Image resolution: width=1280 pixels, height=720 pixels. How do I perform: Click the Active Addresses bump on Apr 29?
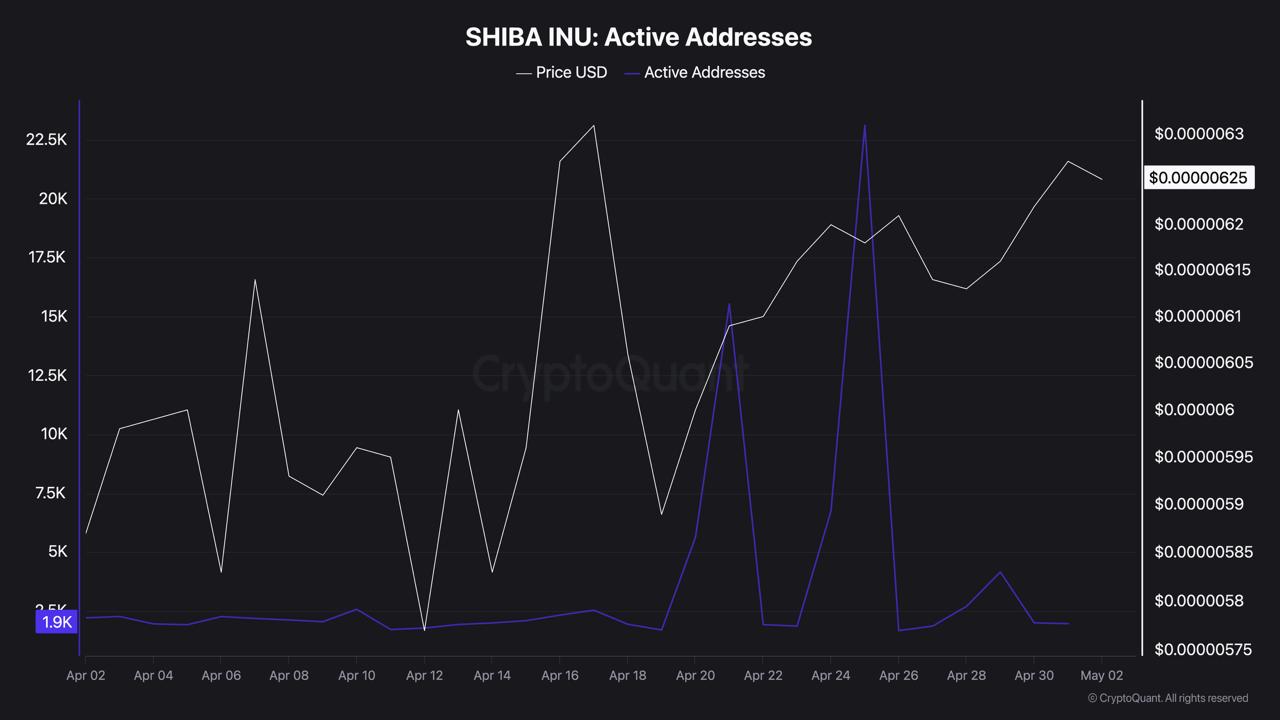(x=1000, y=572)
